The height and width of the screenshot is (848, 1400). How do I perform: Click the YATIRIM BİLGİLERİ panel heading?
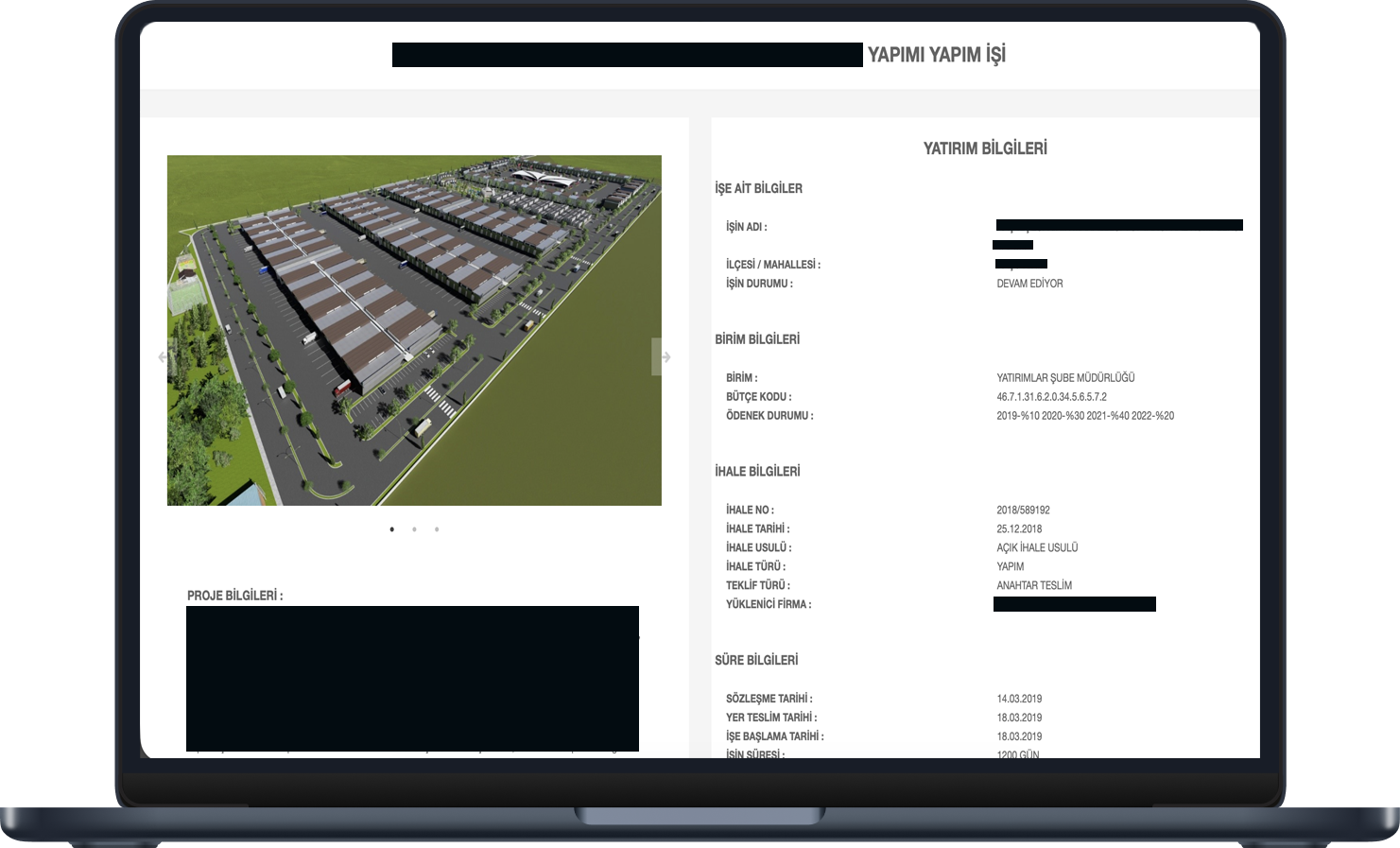pos(985,148)
